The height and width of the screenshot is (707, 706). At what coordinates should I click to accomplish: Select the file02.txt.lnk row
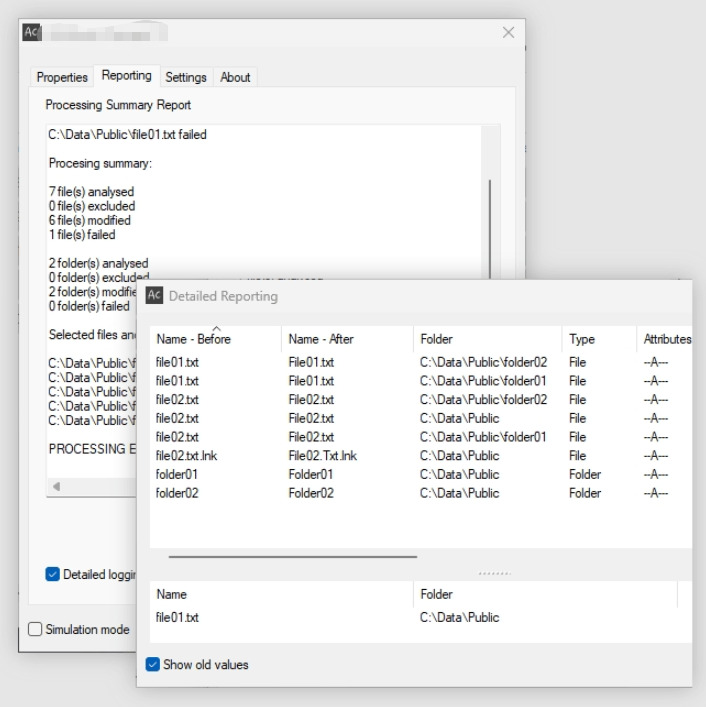click(421, 455)
